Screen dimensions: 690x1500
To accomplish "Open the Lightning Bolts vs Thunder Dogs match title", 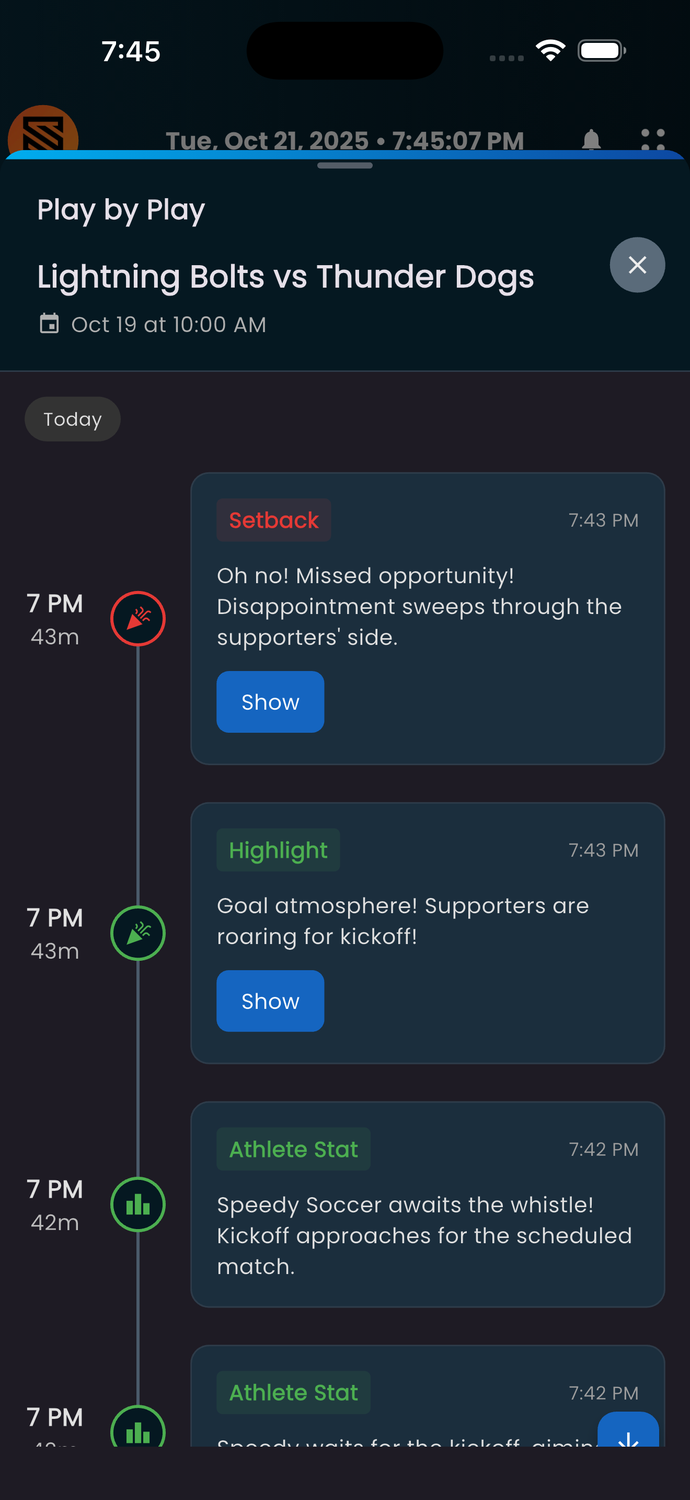I will click(285, 277).
